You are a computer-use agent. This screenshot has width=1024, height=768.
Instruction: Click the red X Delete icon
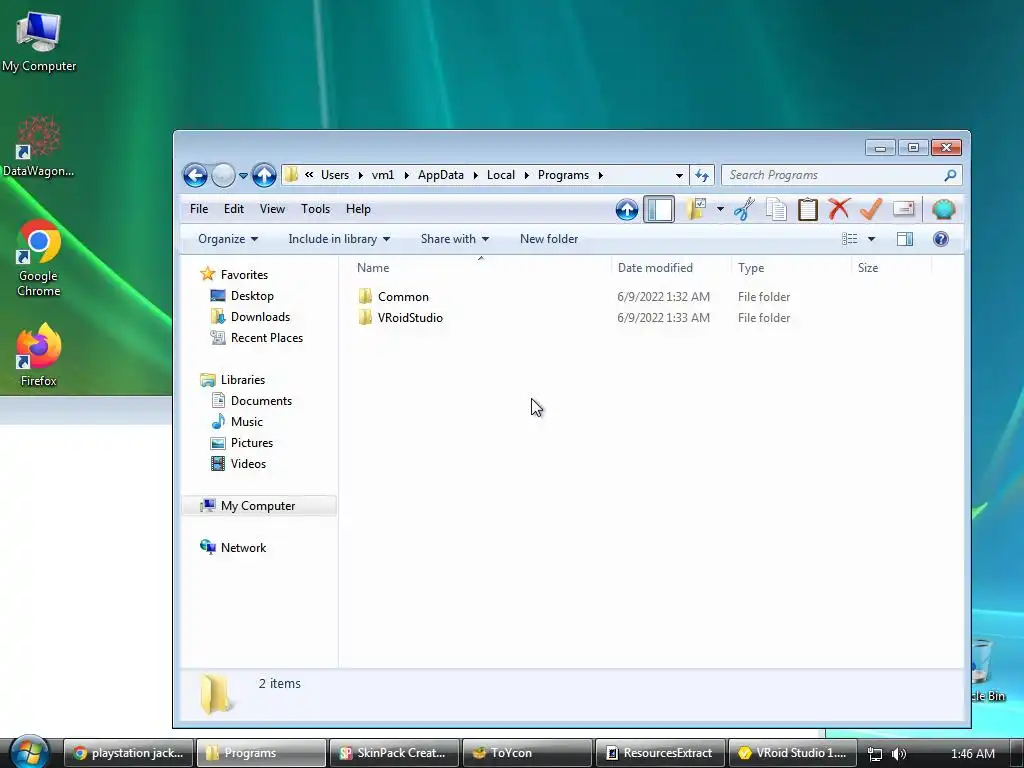(839, 209)
